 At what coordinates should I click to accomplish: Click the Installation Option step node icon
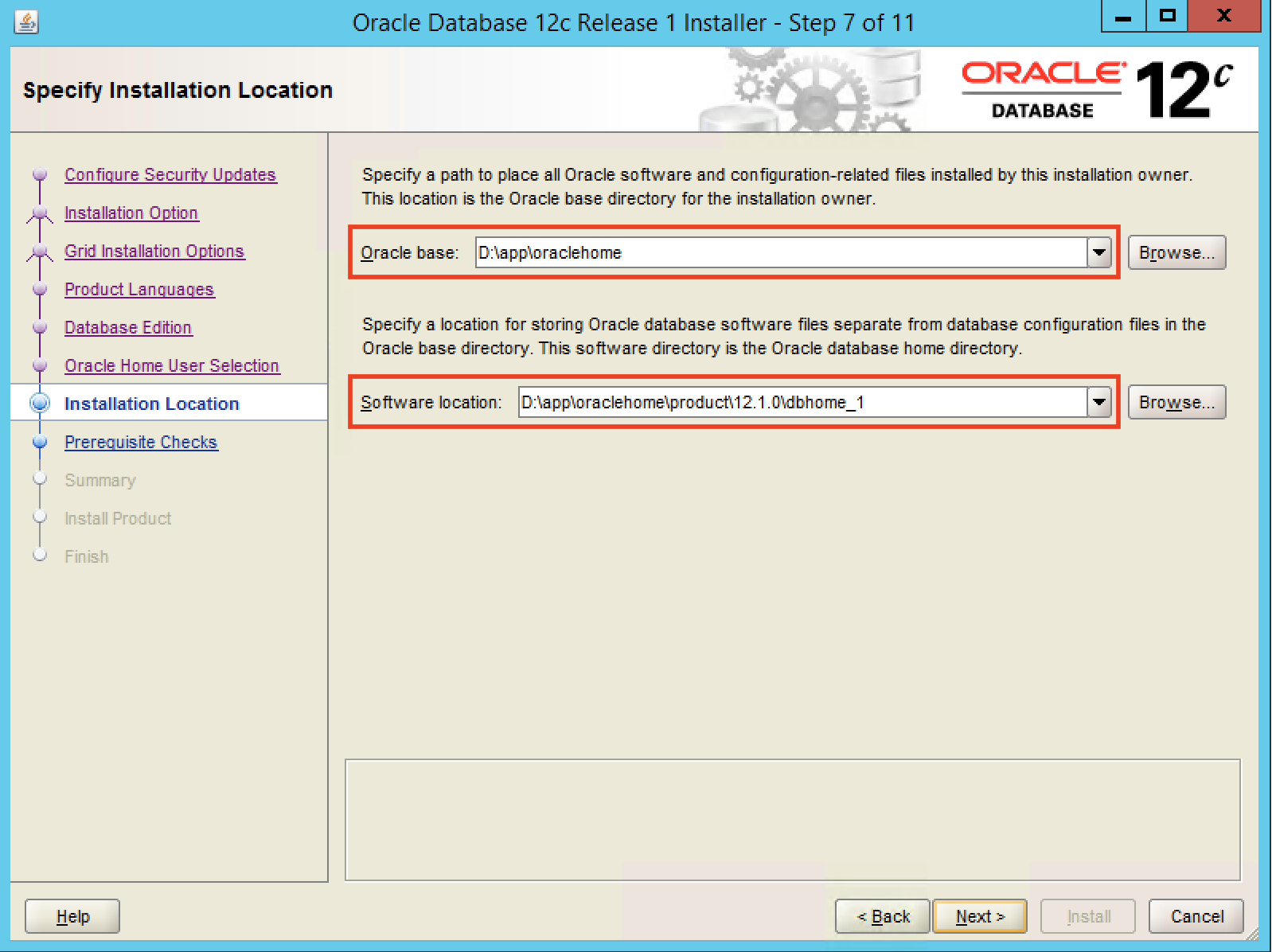[40, 213]
